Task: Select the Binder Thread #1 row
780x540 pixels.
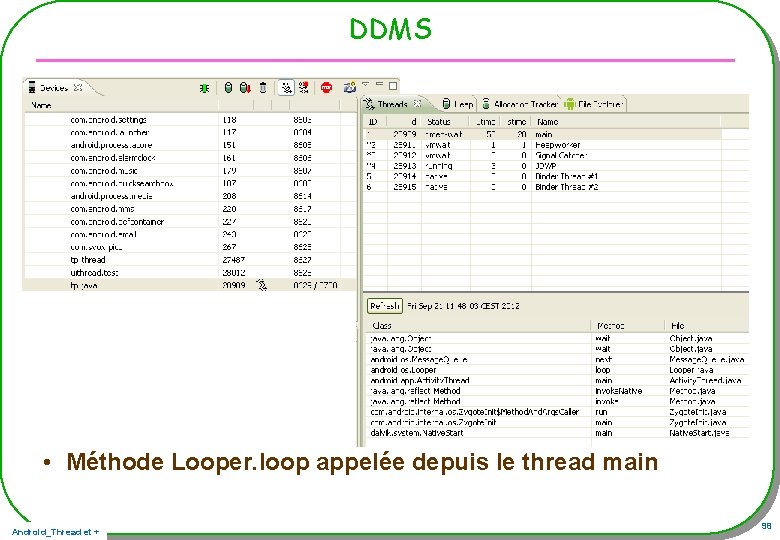Action: pos(542,177)
